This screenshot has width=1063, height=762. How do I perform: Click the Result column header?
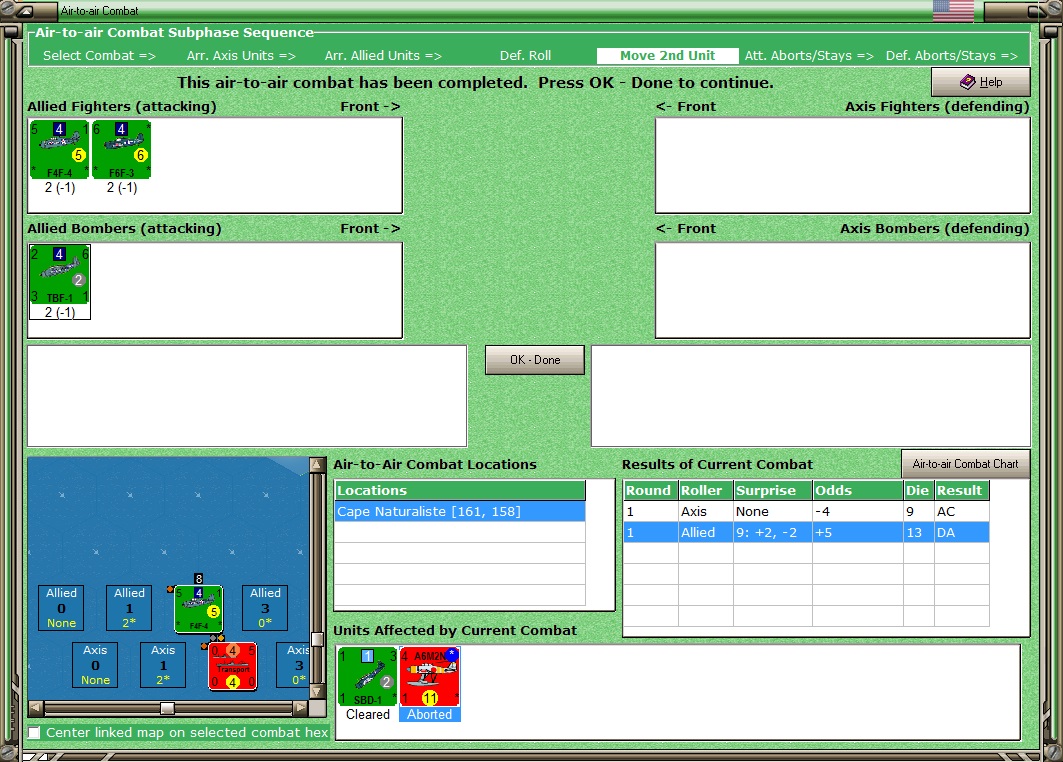click(x=961, y=490)
